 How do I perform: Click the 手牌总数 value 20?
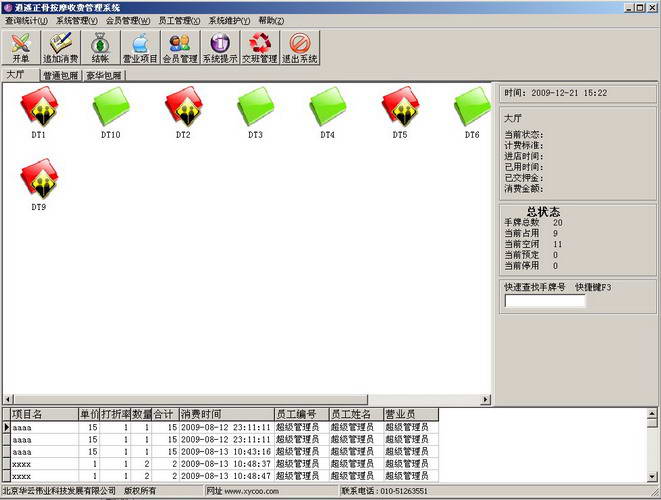[x=558, y=223]
